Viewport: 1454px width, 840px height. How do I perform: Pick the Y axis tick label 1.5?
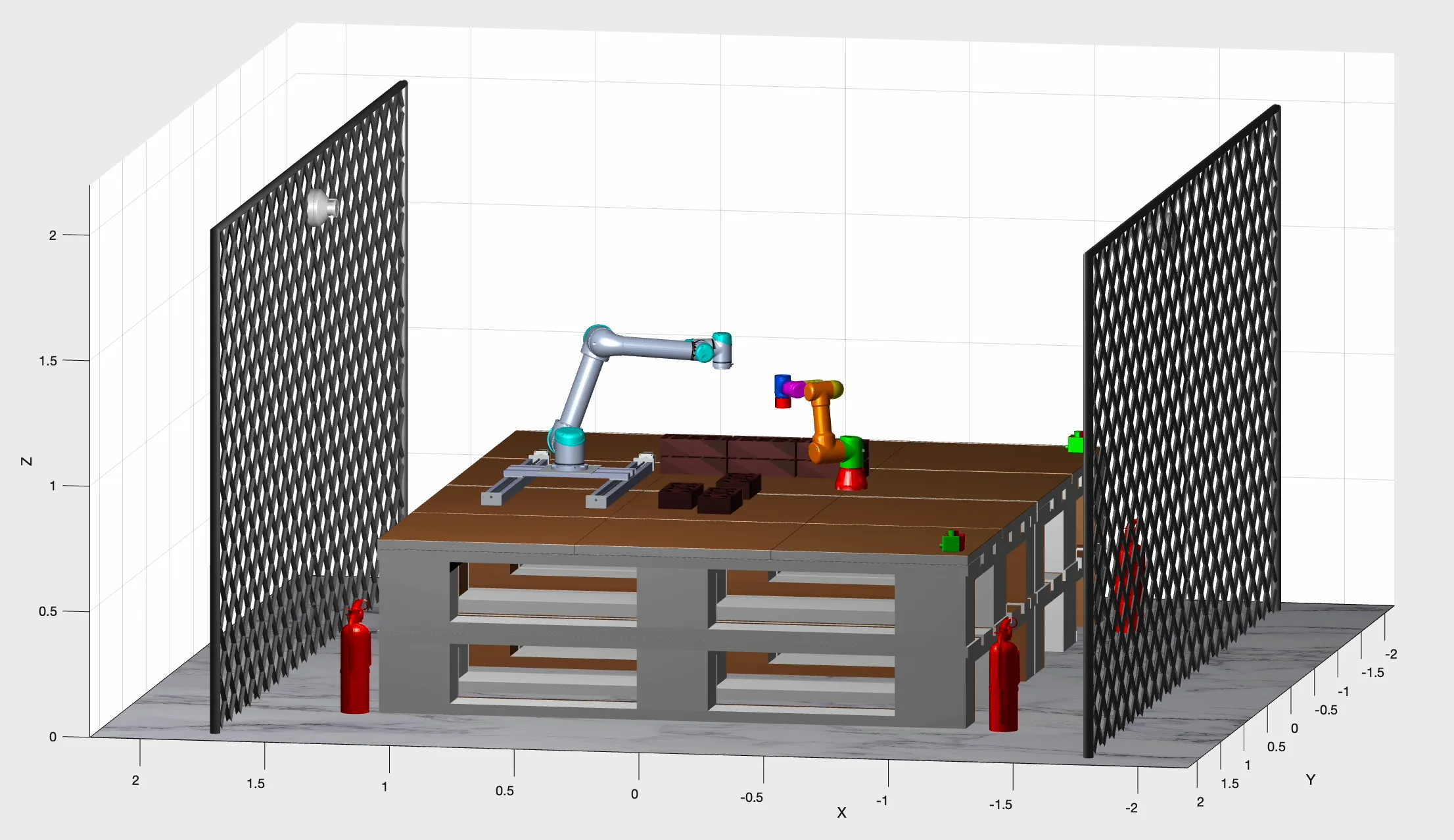[1230, 783]
